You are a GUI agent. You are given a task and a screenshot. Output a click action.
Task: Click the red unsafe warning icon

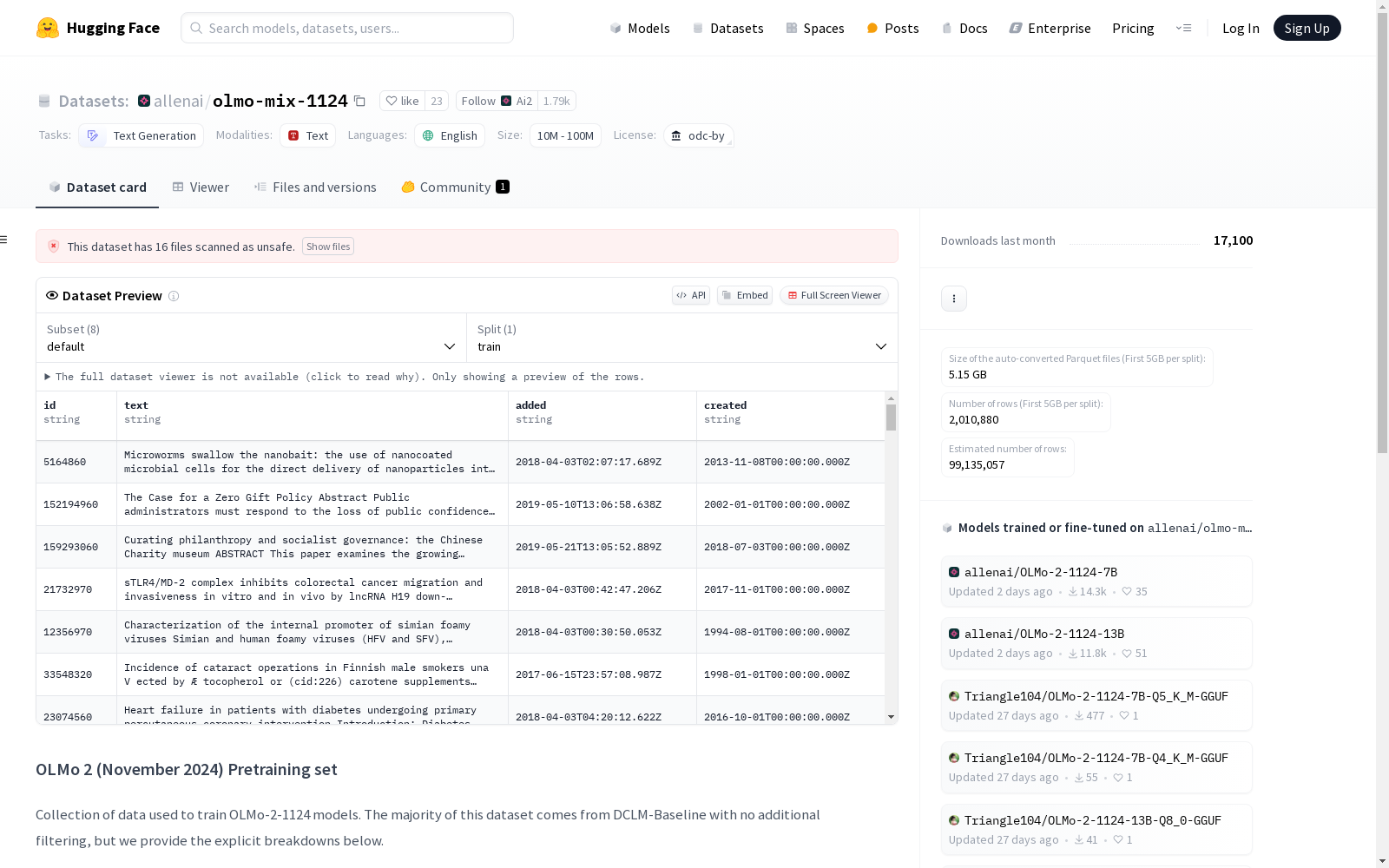pyautogui.click(x=54, y=247)
